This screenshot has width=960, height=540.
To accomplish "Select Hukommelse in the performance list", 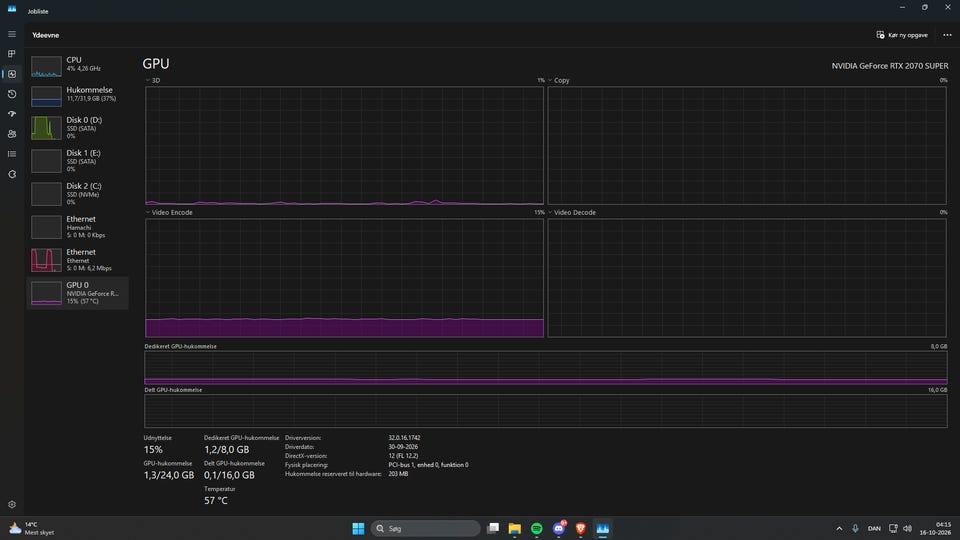I will 78,95.
